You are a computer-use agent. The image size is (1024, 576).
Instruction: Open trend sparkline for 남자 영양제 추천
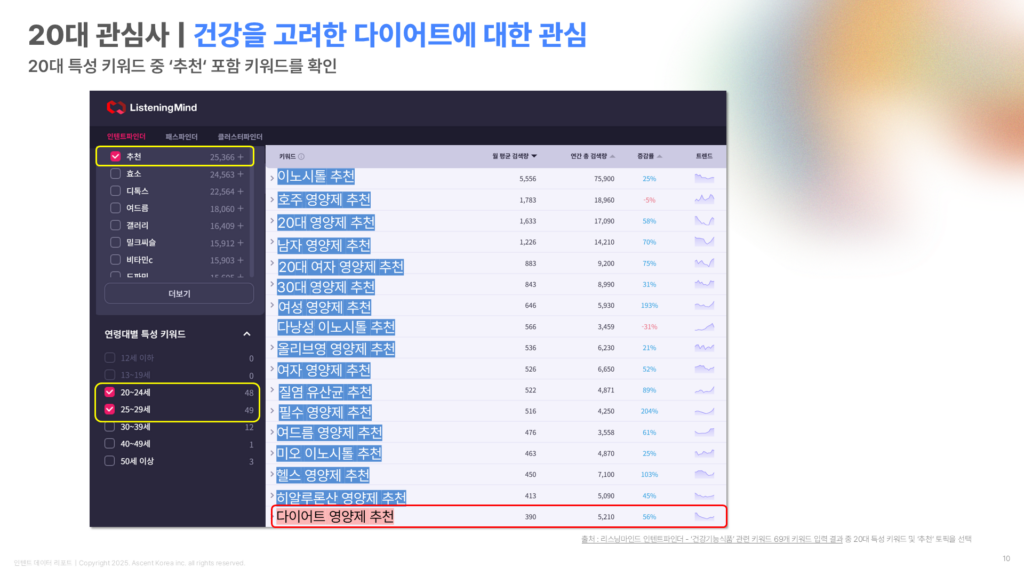point(704,242)
